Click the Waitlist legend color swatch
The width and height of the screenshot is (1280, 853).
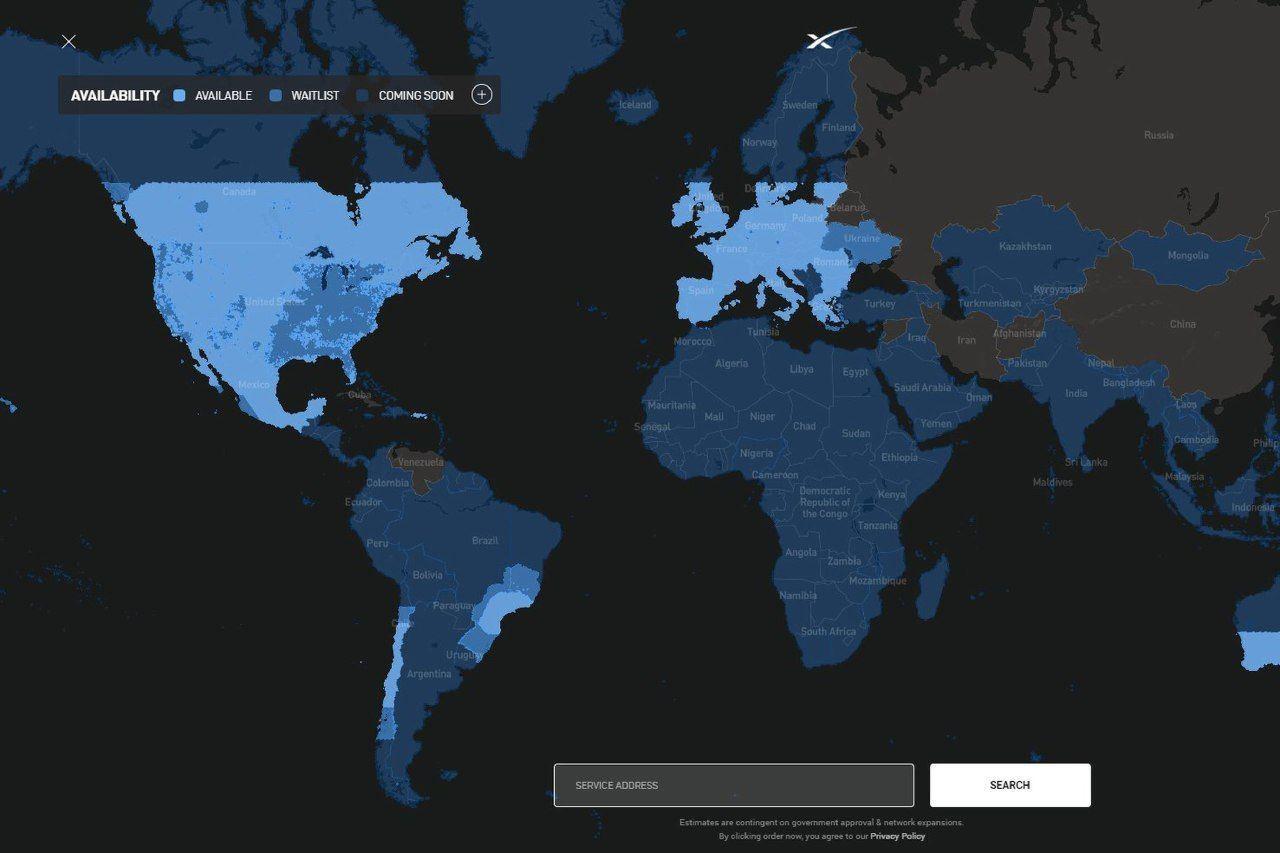pos(276,96)
